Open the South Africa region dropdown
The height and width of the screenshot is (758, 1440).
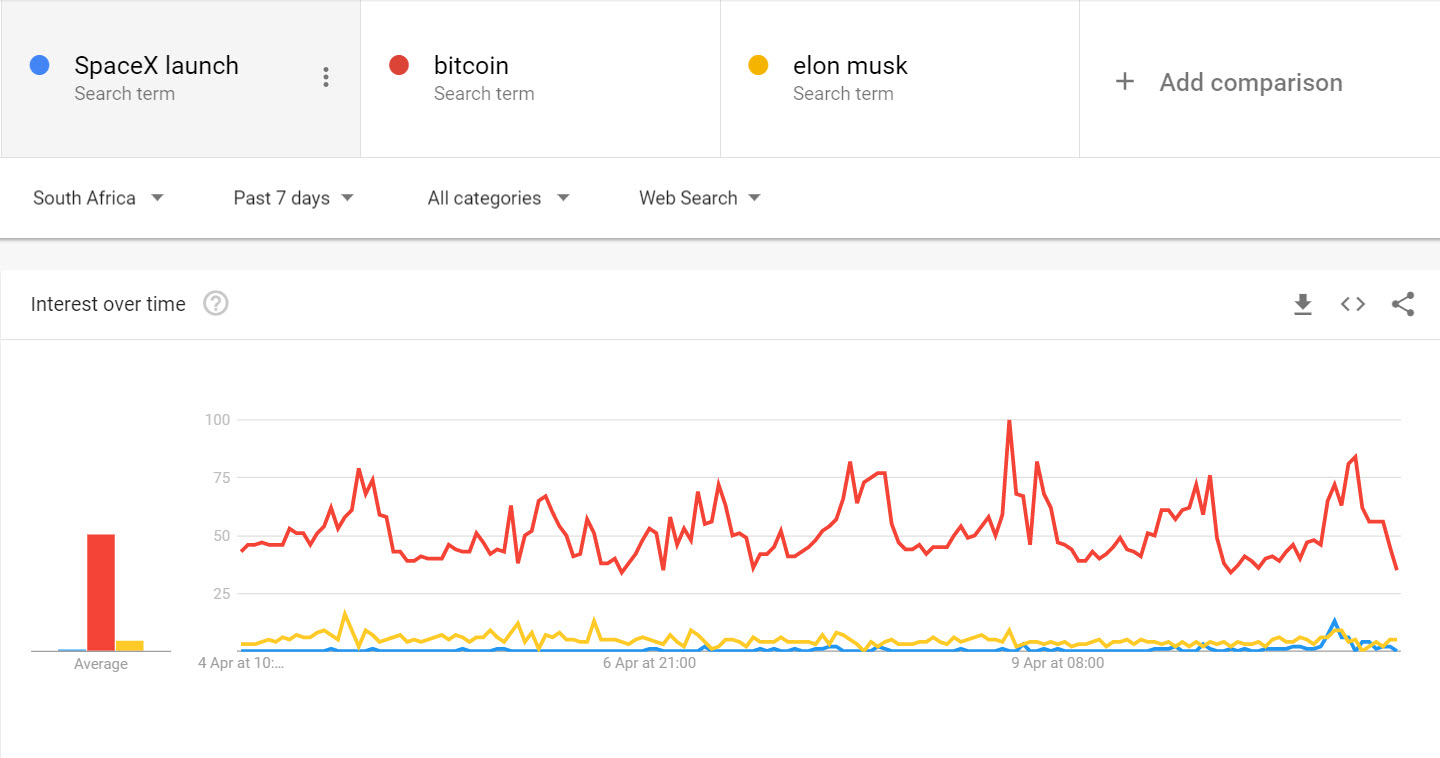pyautogui.click(x=98, y=198)
